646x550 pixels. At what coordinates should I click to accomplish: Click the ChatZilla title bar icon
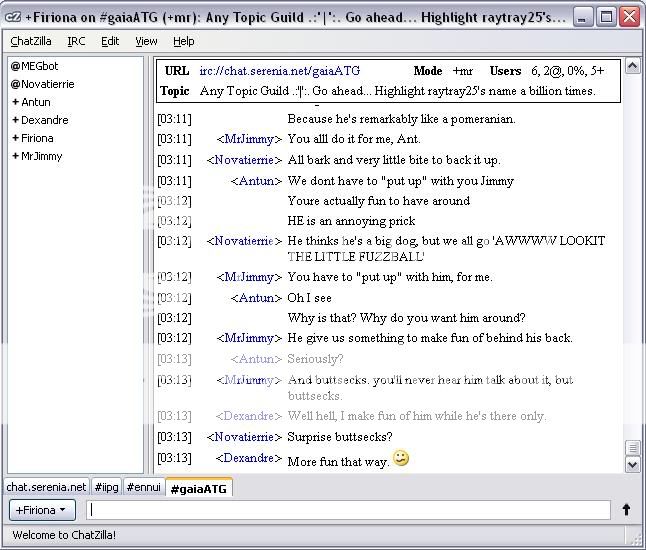(13, 17)
